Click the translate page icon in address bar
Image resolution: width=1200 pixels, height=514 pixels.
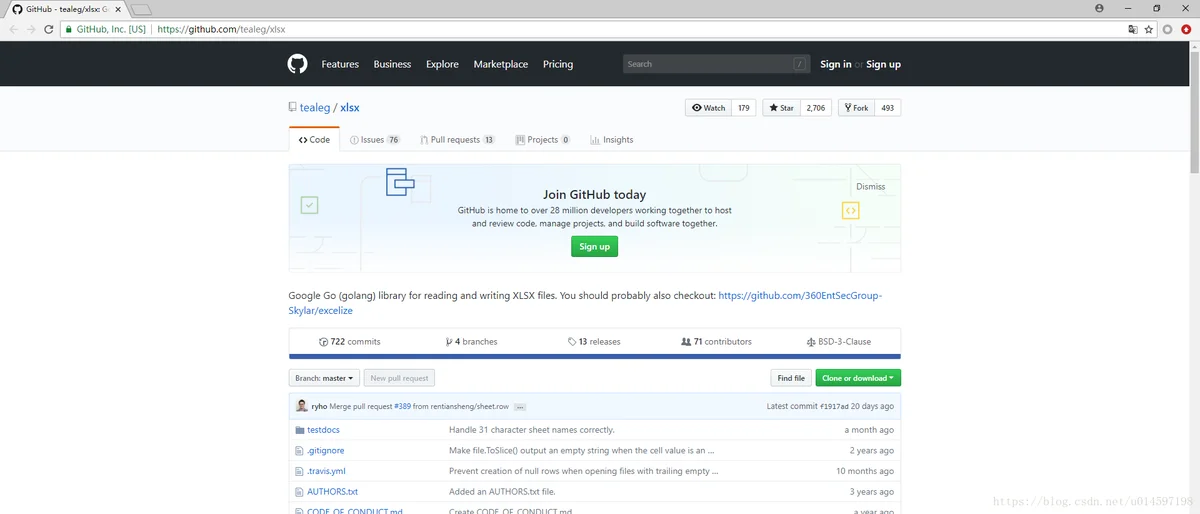(x=1133, y=29)
